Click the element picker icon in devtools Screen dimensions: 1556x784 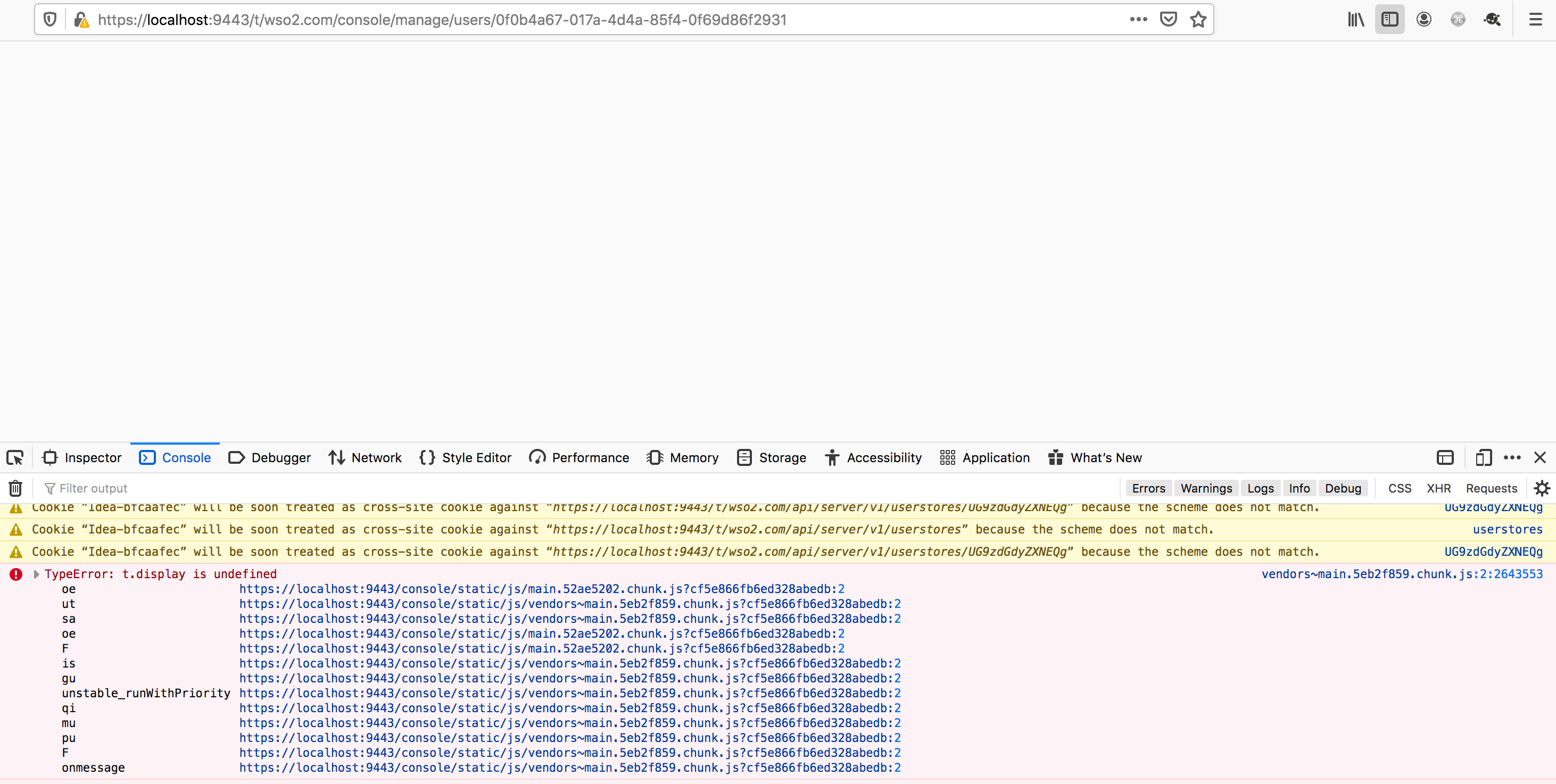(15, 458)
